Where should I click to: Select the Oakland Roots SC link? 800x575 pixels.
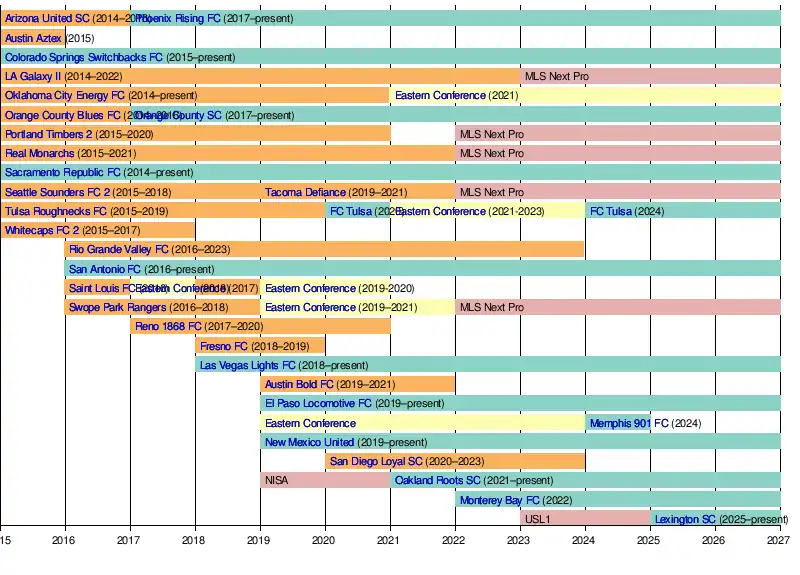point(438,480)
